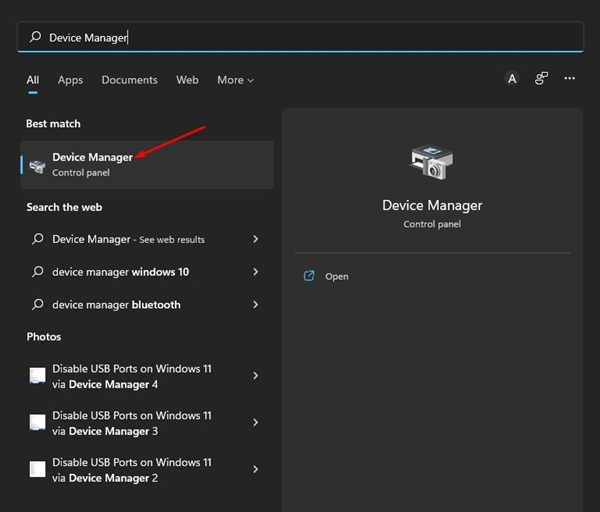Expand arrow for 'Device Manager 3' photo

tap(255, 422)
